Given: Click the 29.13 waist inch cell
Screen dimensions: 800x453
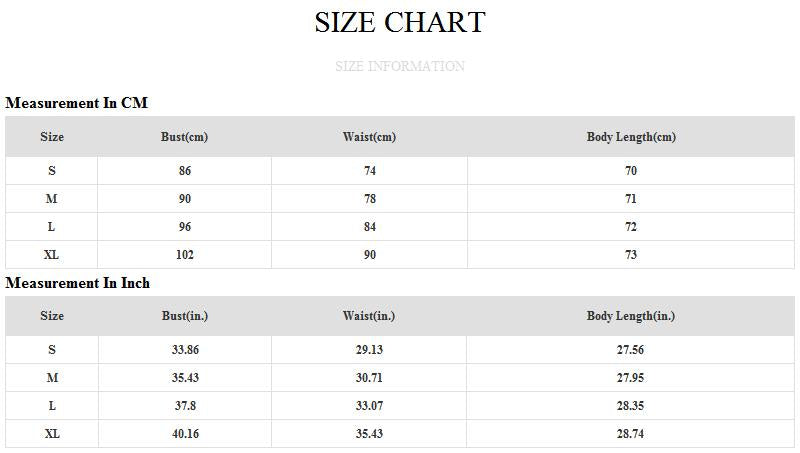Looking at the screenshot, I should click(369, 350).
